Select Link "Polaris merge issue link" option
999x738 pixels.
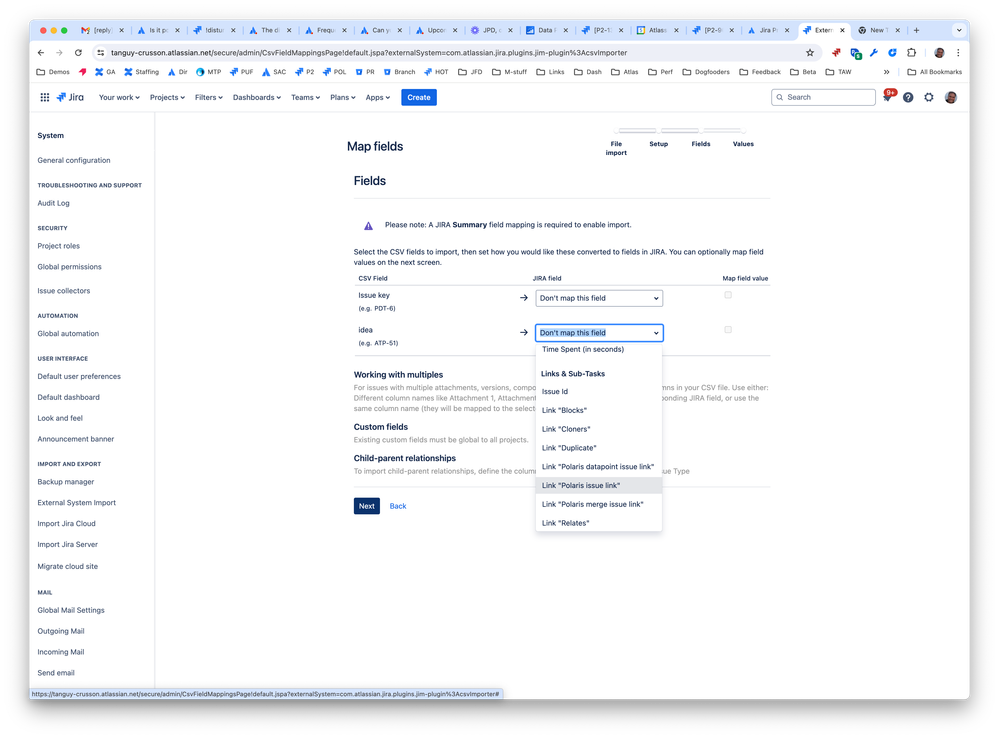point(599,504)
